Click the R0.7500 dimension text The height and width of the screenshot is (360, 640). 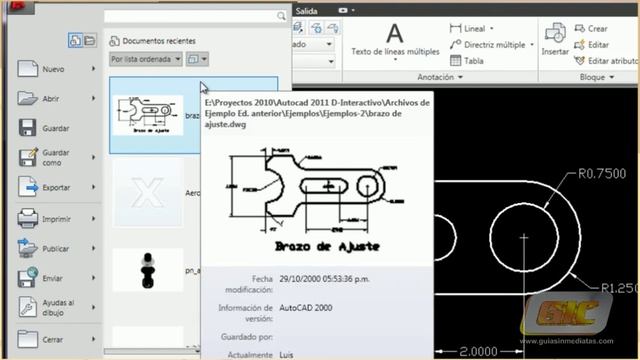[602, 173]
